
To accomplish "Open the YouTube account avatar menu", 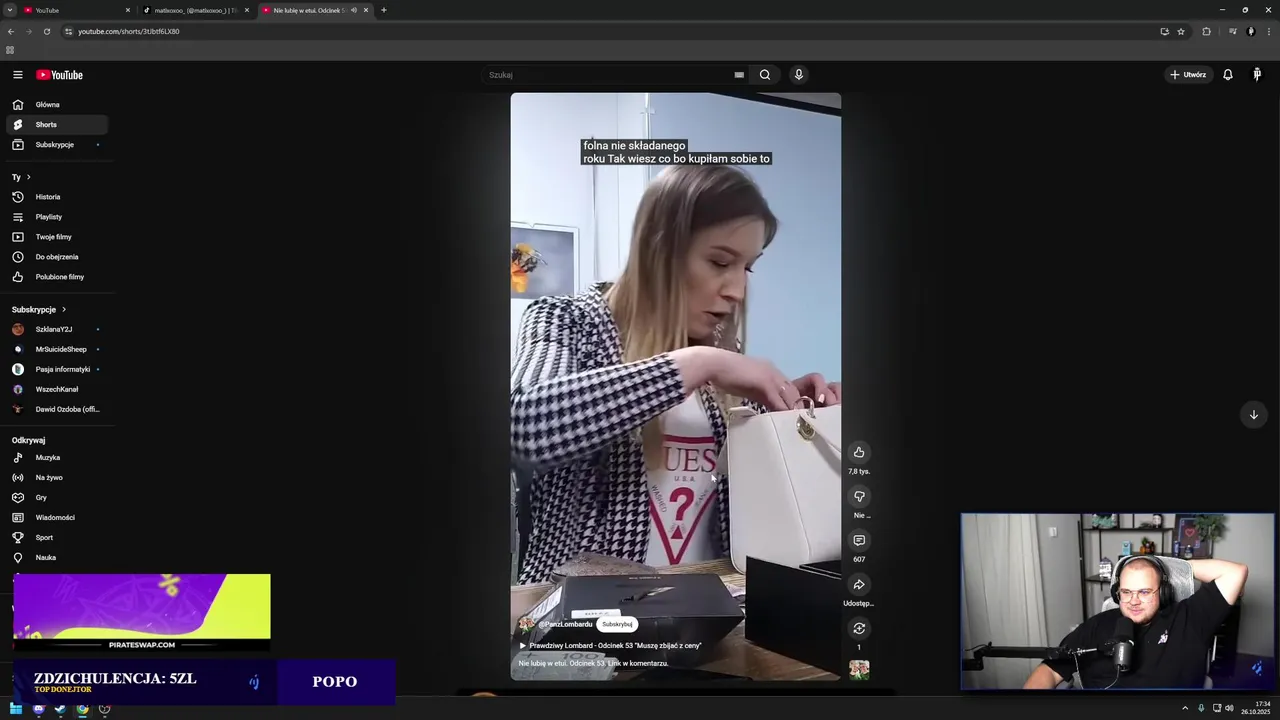I will pyautogui.click(x=1257, y=75).
